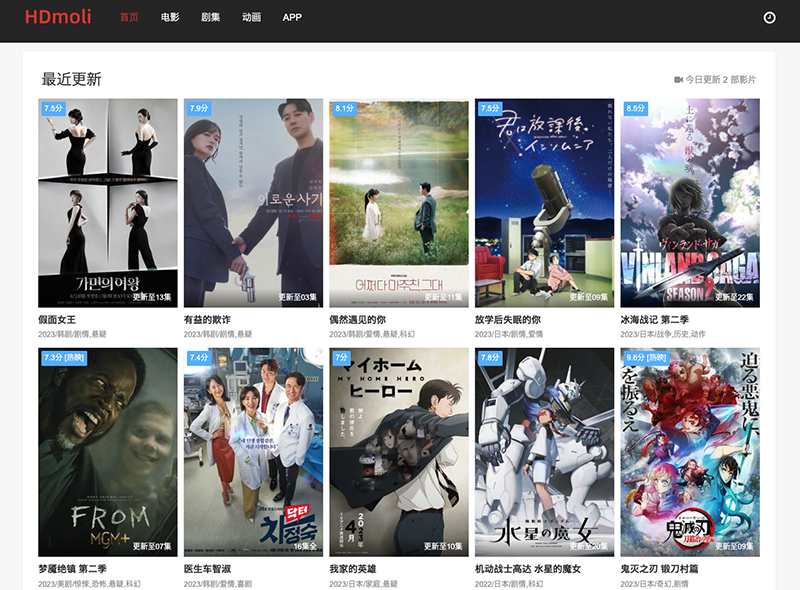Click the 2023/日本/家庭,悬疑 genre text

[363, 583]
